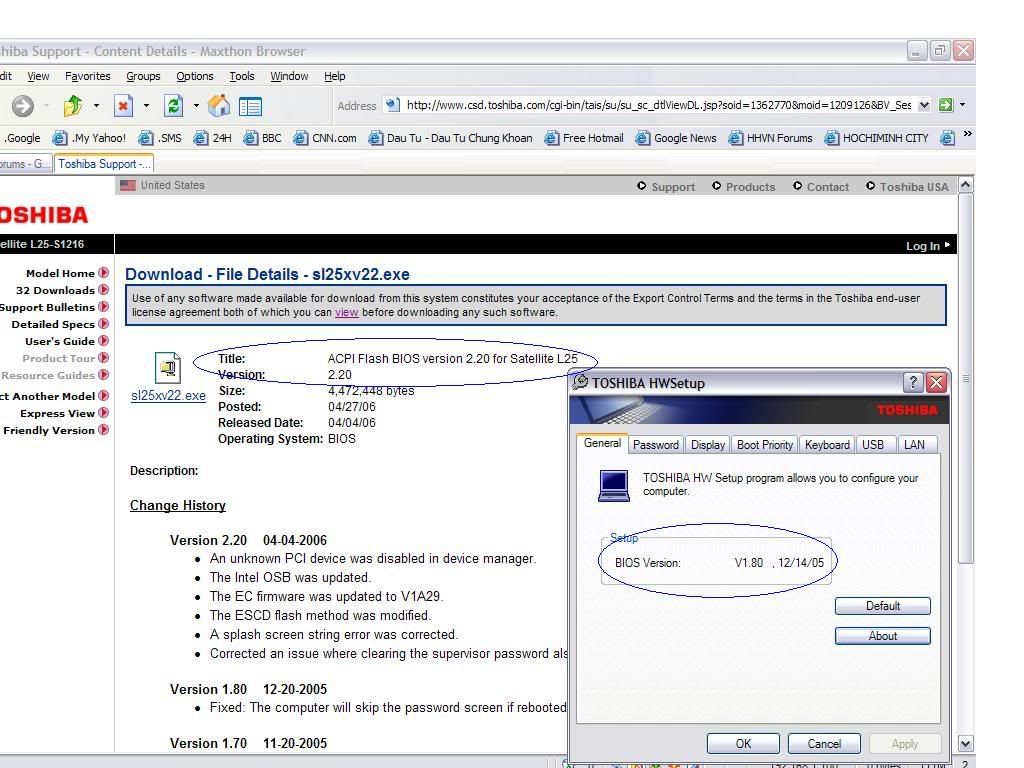Viewport: 1024px width, 768px height.
Task: Open the 24H favorite
Action: (213, 138)
